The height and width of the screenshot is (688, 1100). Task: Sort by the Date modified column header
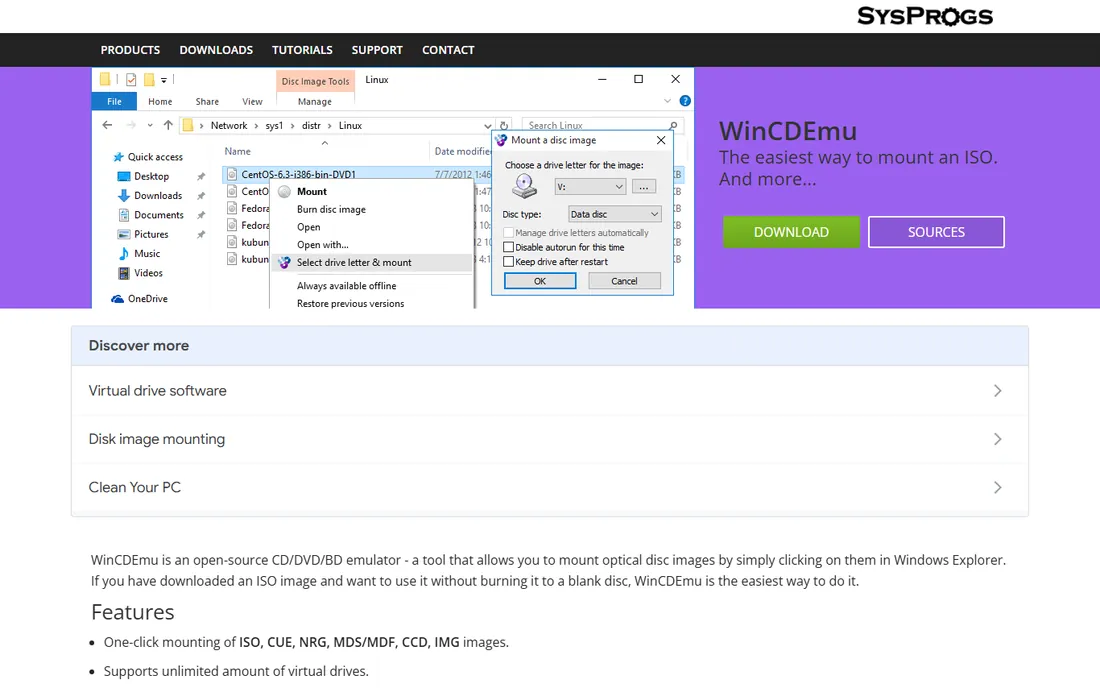pos(462,151)
